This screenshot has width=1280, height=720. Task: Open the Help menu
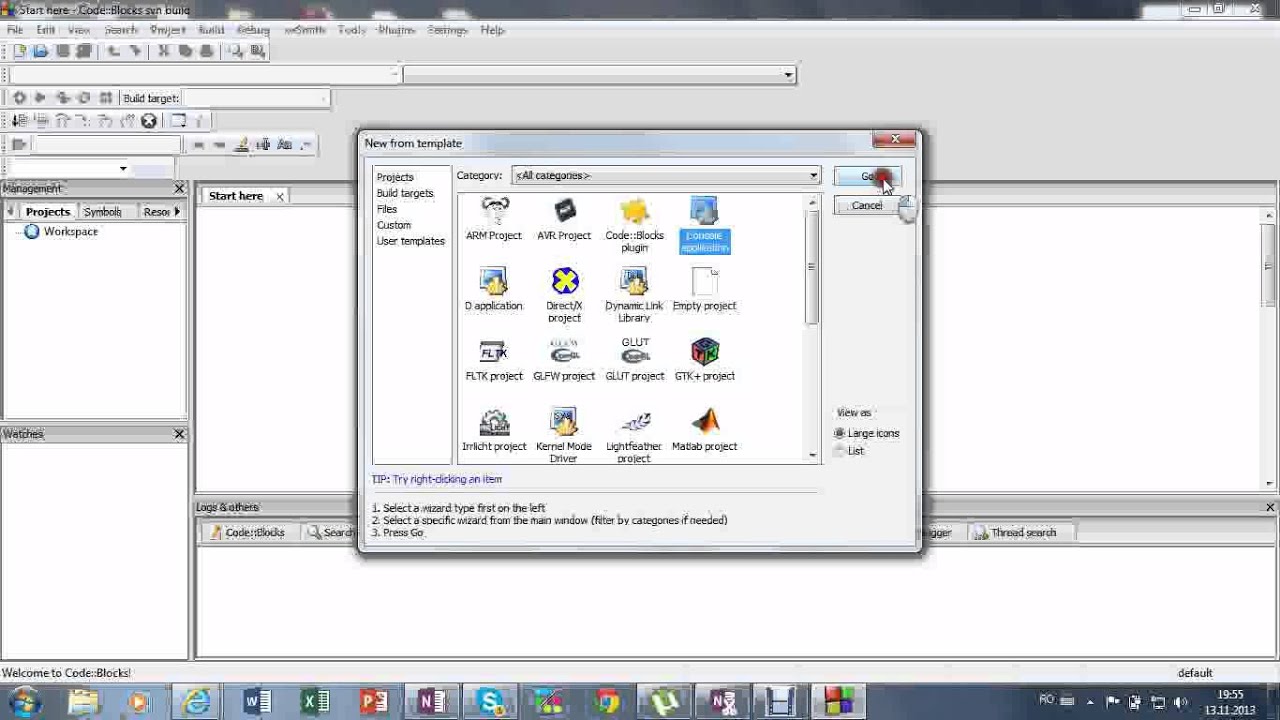[492, 30]
